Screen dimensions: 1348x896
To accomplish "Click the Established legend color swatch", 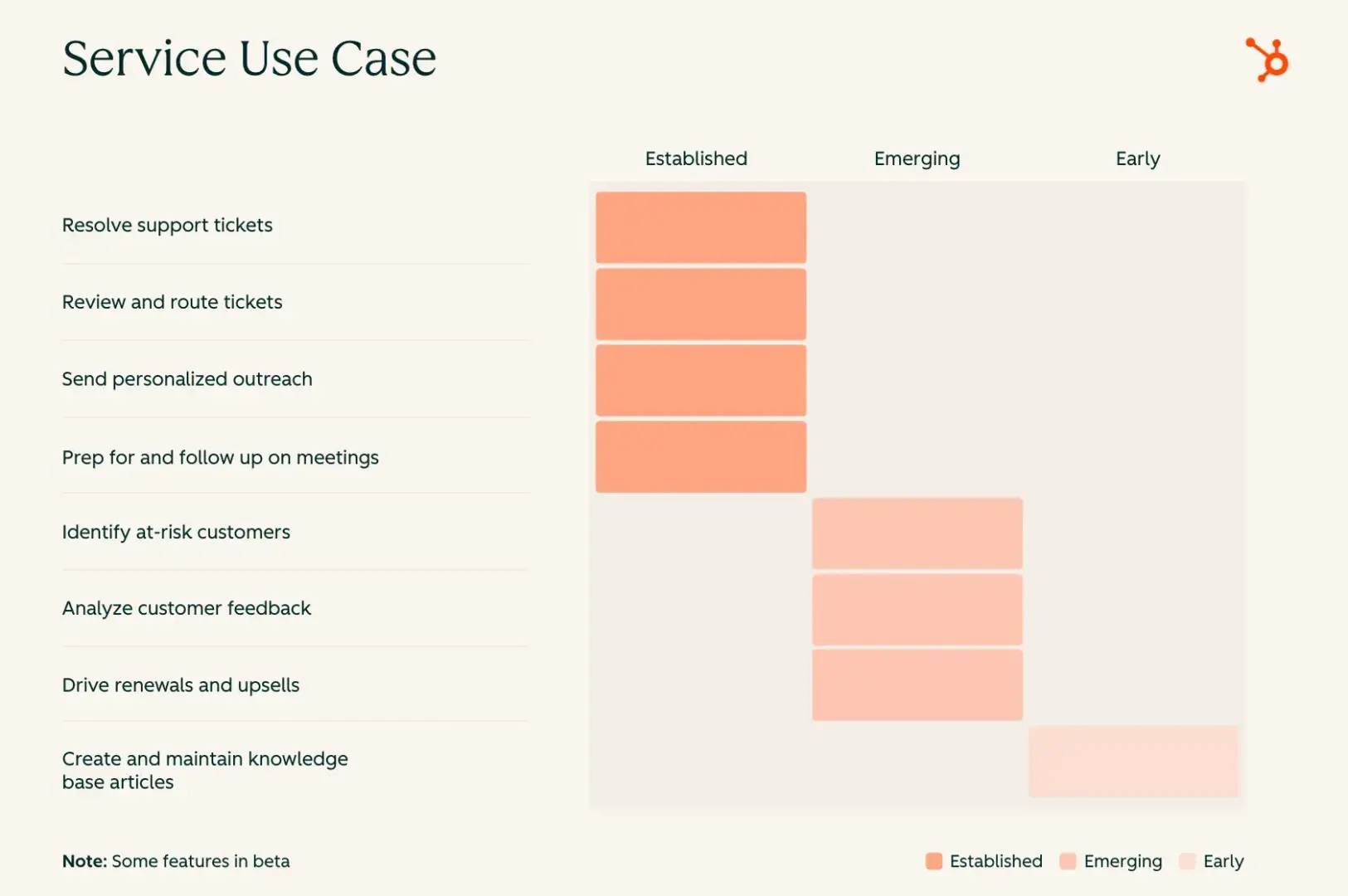I will [934, 861].
